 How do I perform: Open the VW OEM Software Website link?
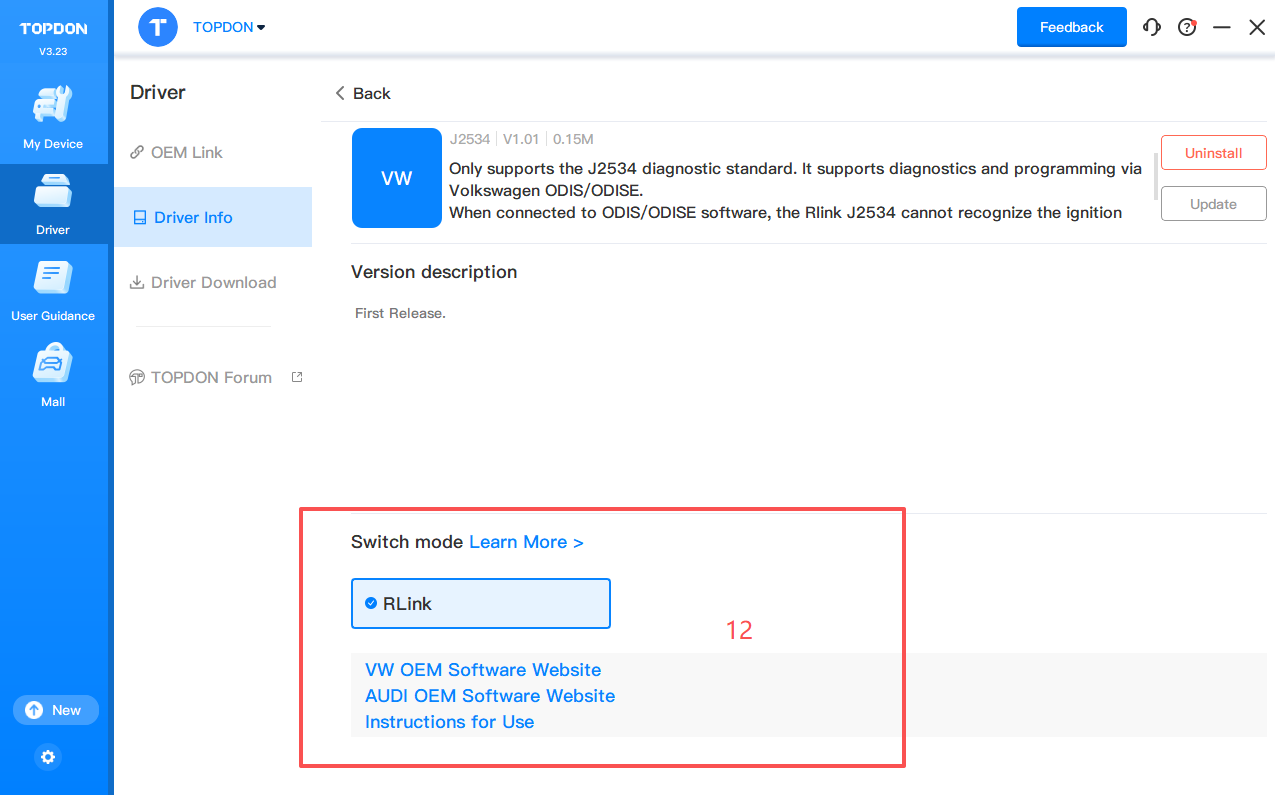click(483, 670)
